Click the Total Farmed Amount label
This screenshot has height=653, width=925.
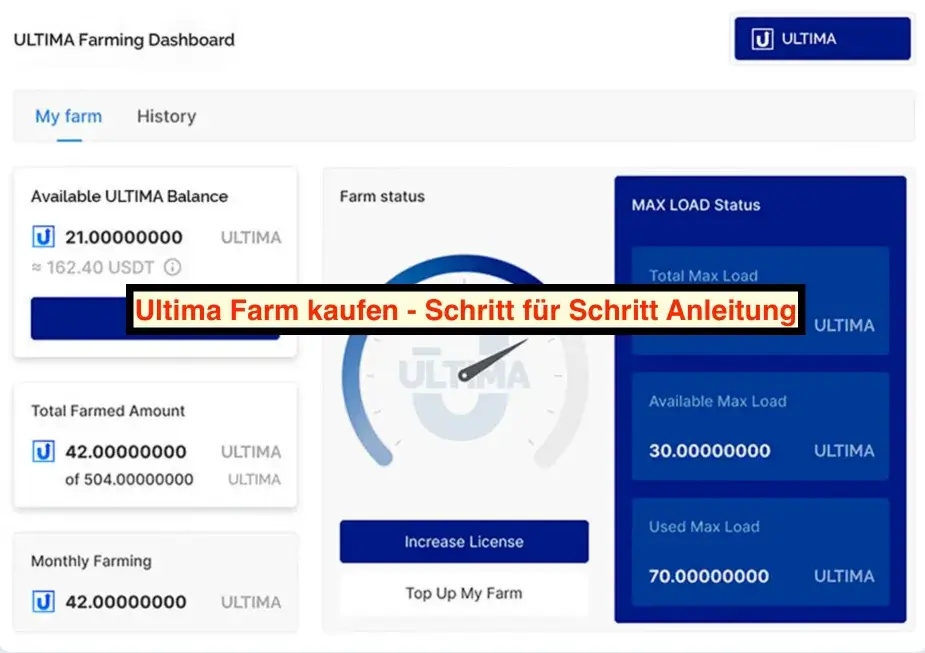(x=108, y=411)
